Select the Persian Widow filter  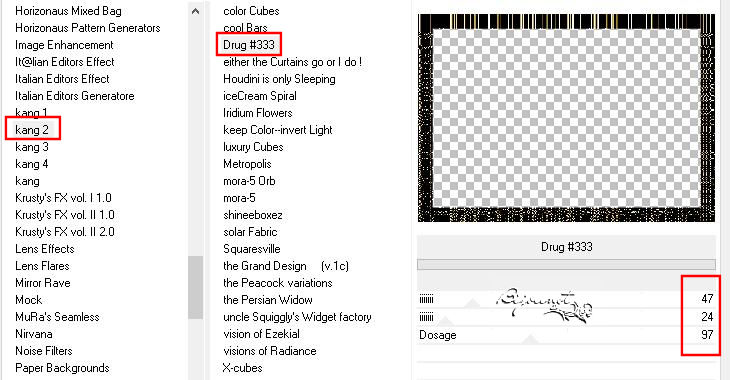coord(268,300)
